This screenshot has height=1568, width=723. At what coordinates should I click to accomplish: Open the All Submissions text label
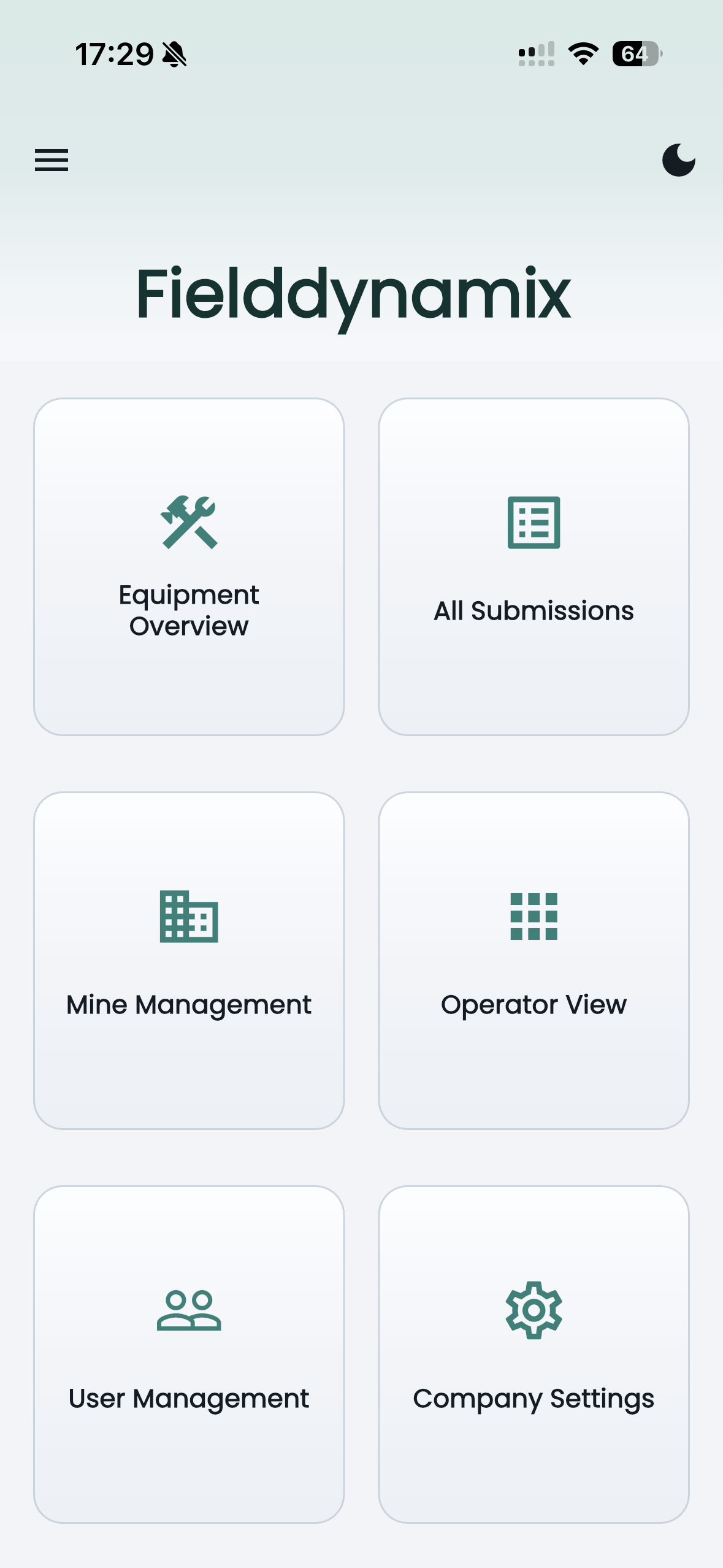(x=534, y=611)
